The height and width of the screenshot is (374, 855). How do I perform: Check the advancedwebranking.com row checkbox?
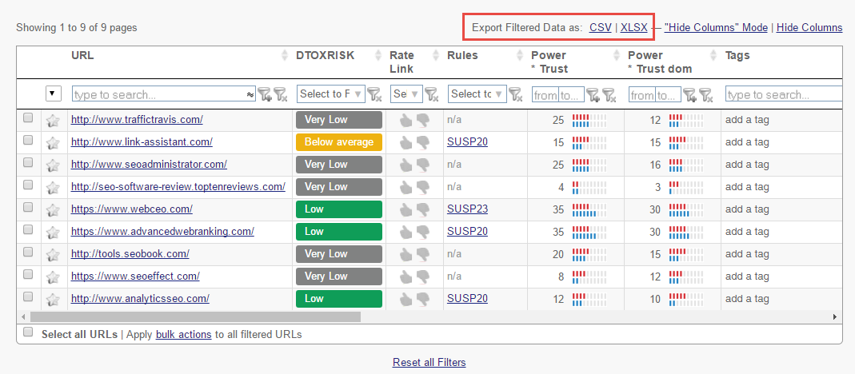28,230
